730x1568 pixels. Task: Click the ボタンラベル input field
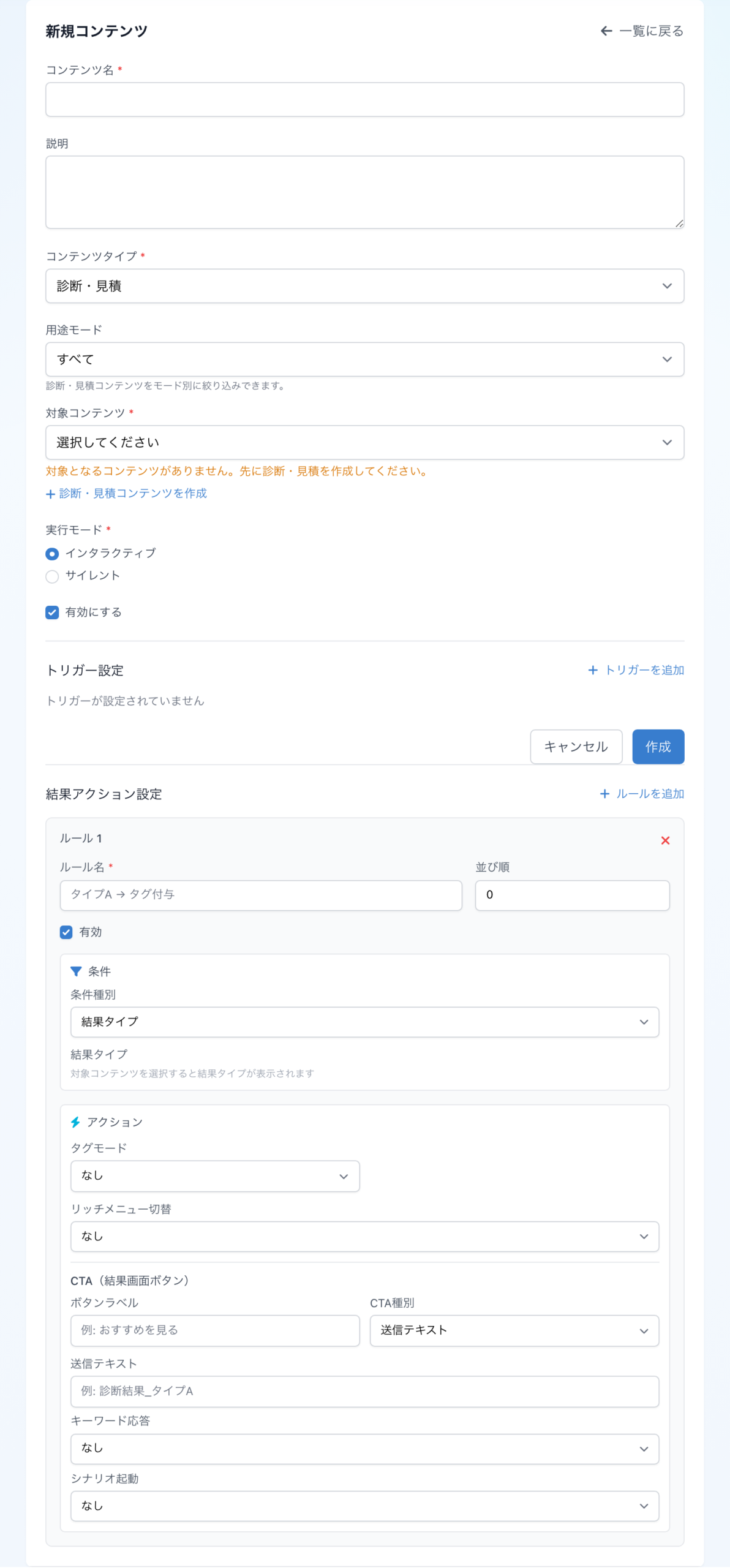coord(215,1330)
